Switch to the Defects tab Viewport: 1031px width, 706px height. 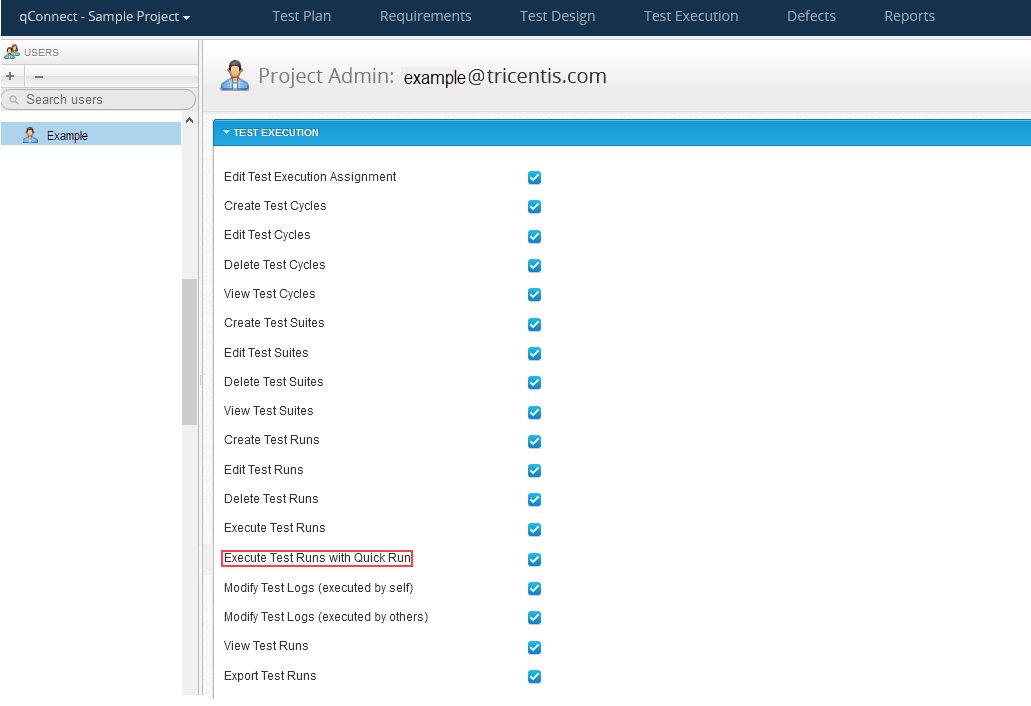point(811,16)
